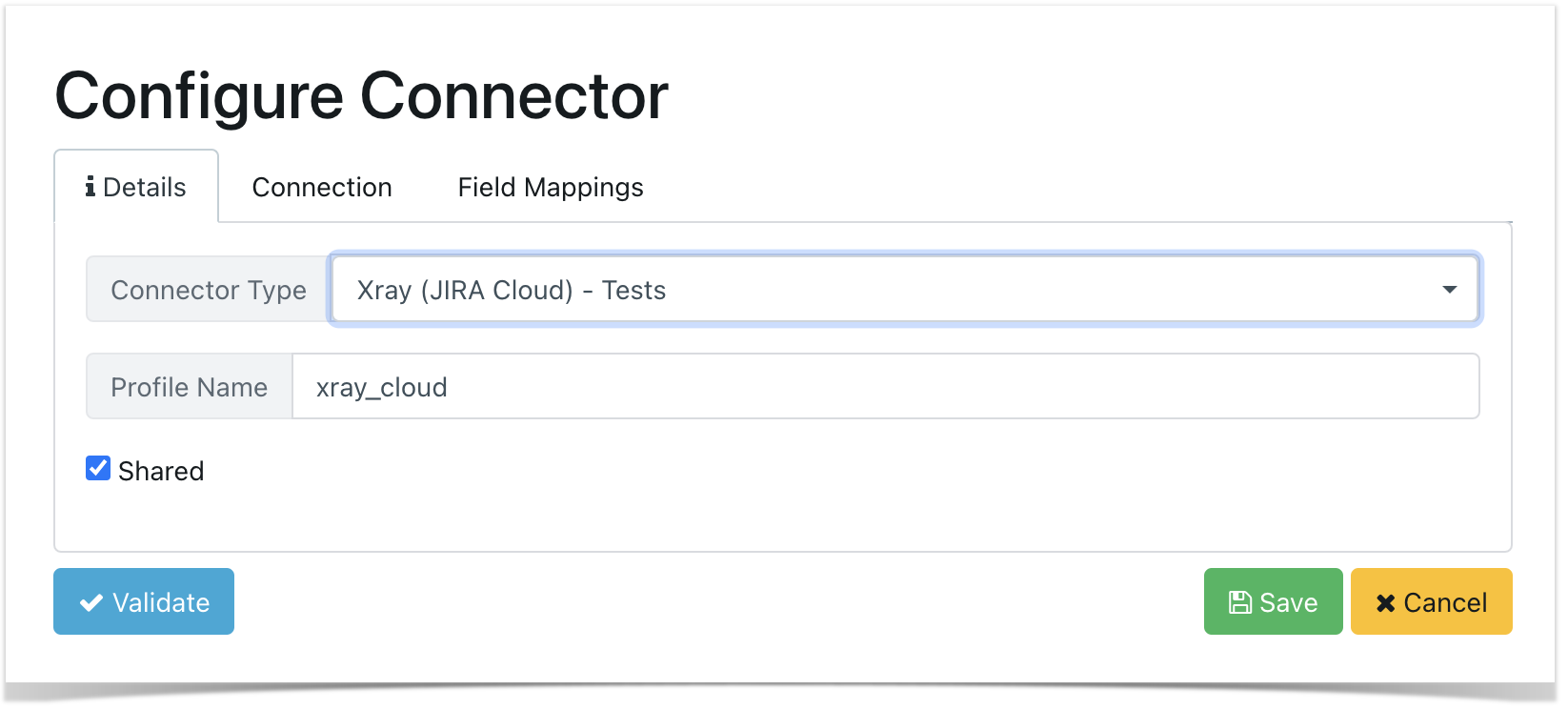
Task: Click empty area of the Details panel
Action: (857, 496)
